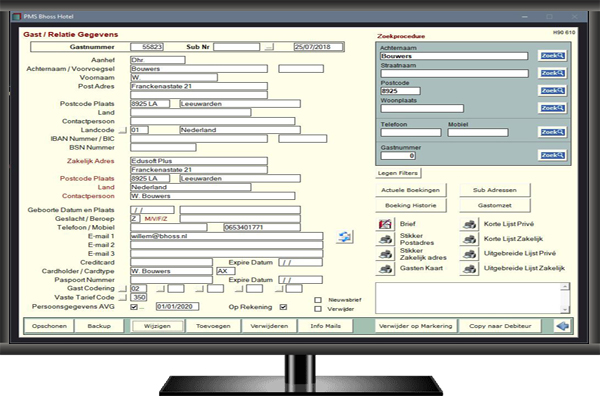Toggle the Op Rekening checkbox
Screen dimensions: 600x396
(284, 307)
